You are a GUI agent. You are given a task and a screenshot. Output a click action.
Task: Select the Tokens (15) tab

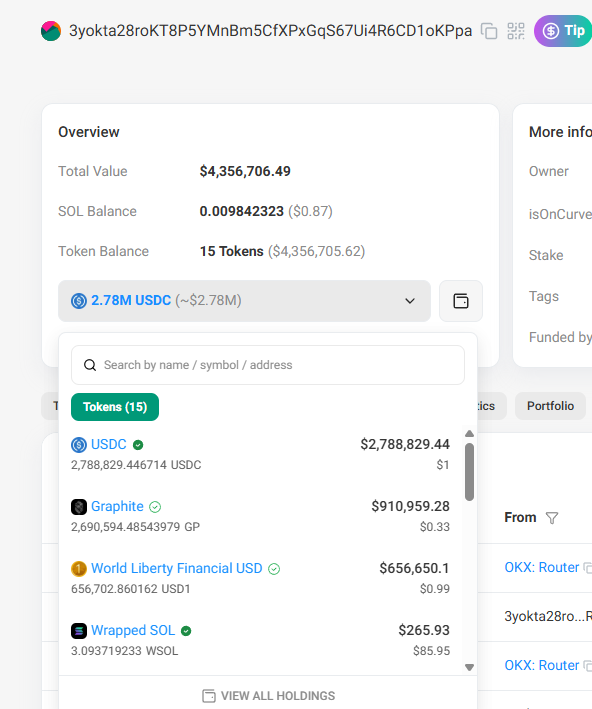(x=115, y=407)
